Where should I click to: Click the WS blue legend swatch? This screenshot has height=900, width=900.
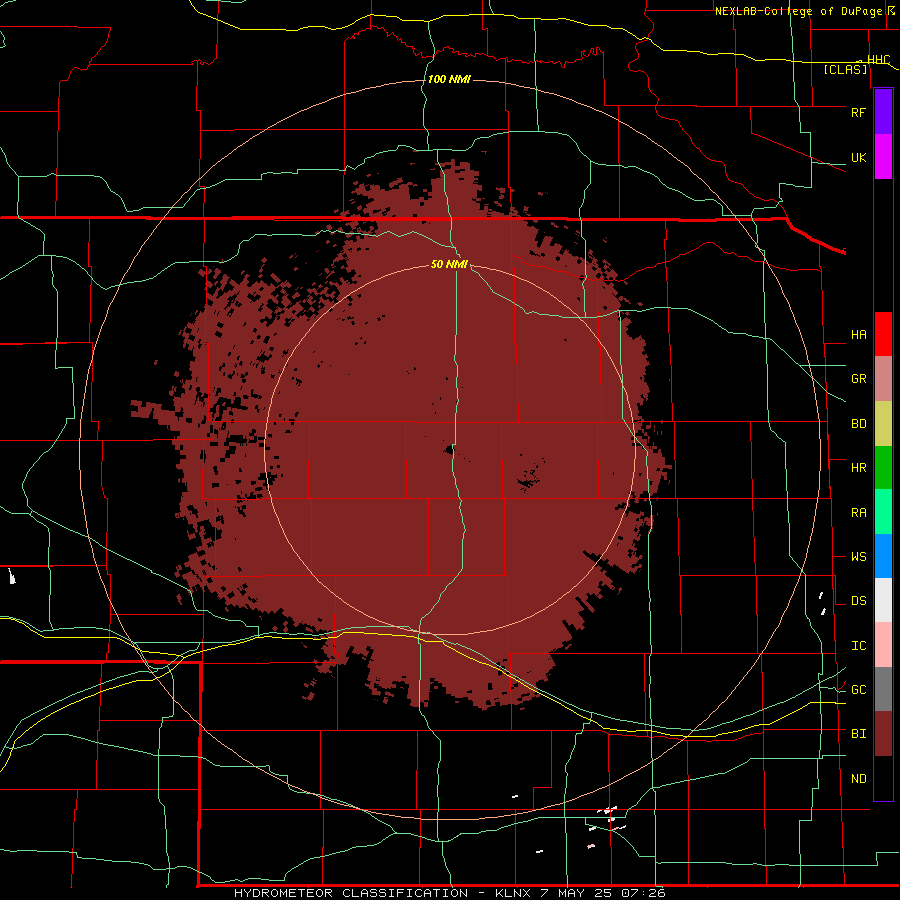(883, 556)
